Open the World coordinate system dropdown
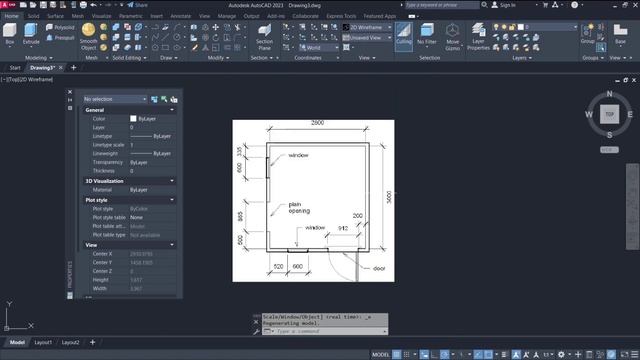Viewport: 640px width, 360px height. (x=319, y=48)
